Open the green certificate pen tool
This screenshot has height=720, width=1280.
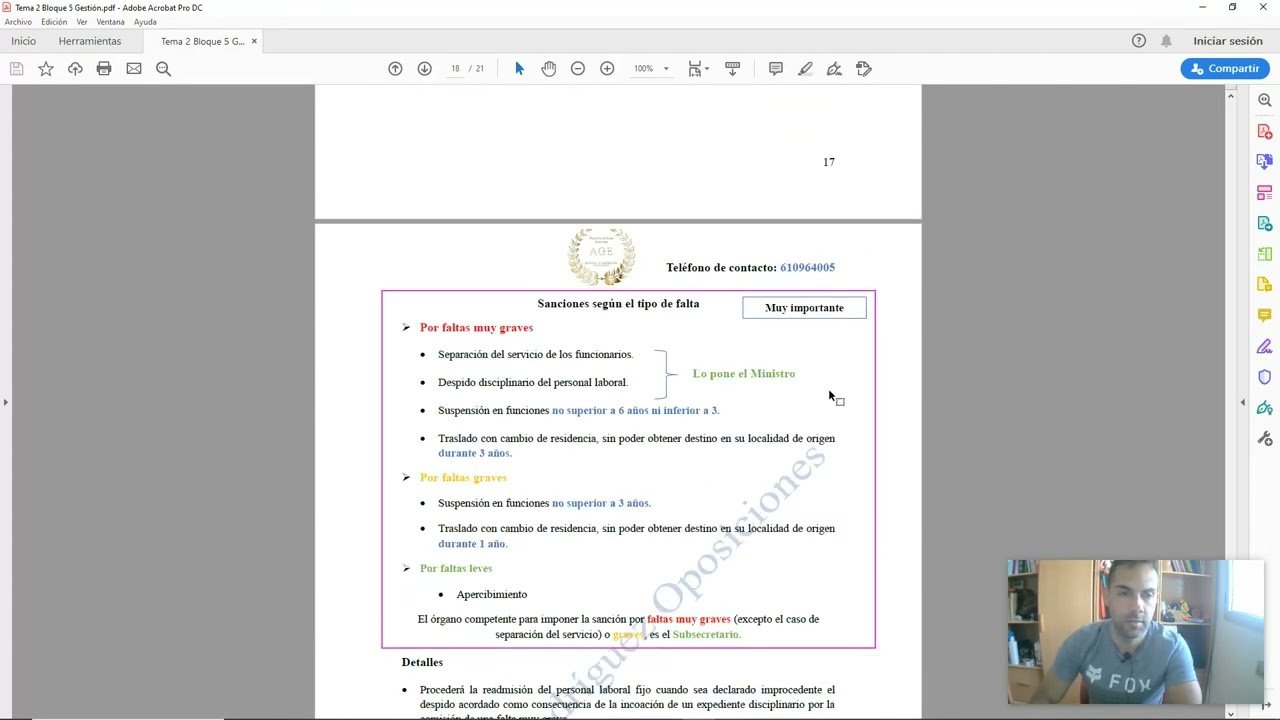coord(1265,408)
